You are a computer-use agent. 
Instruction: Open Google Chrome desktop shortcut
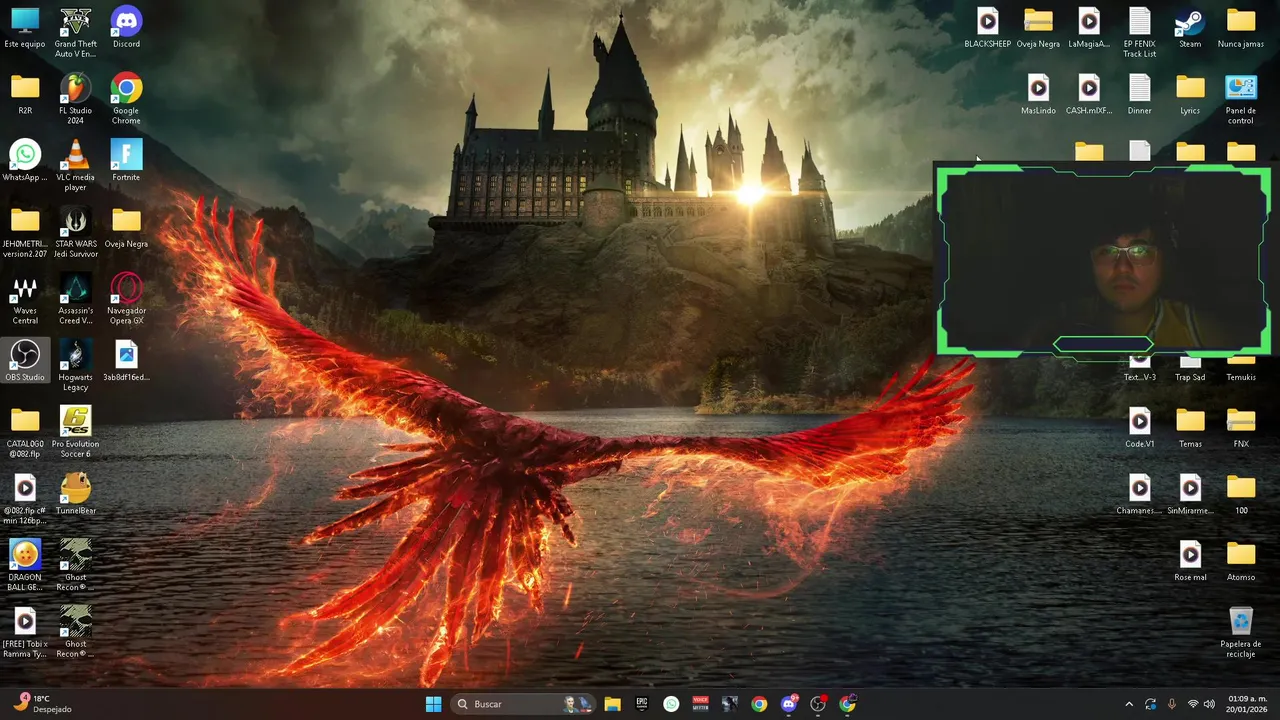(126, 100)
